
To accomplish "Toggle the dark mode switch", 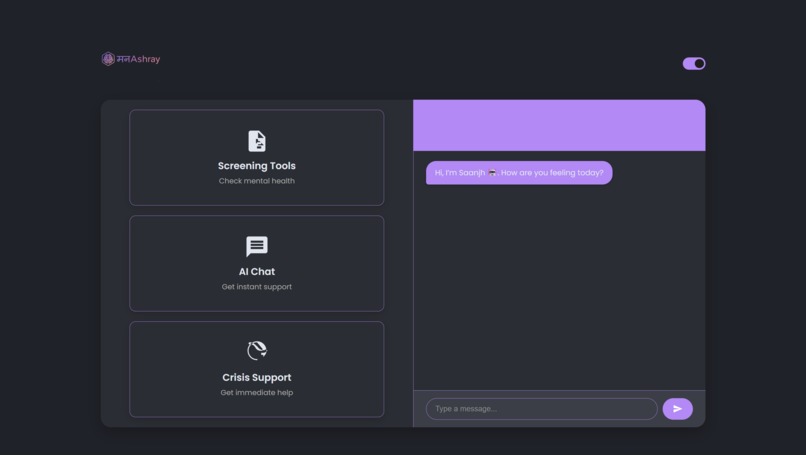I will [x=694, y=63].
